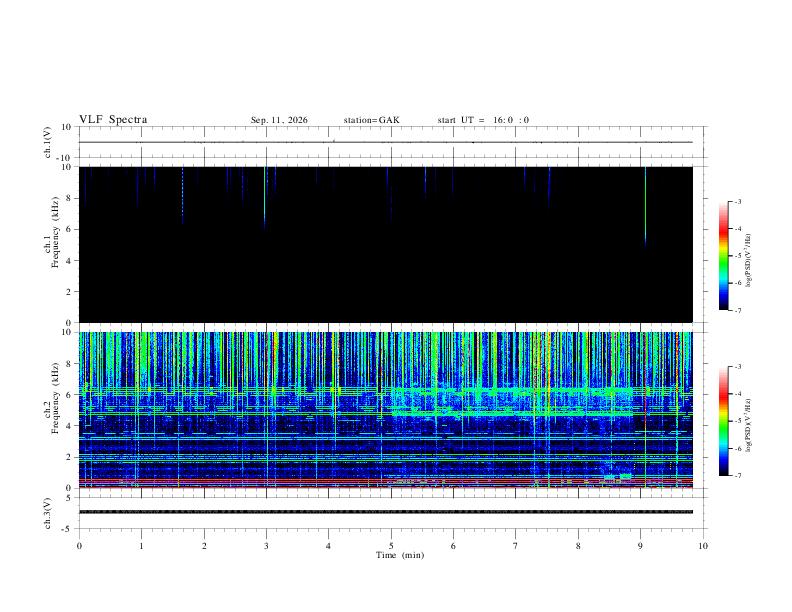This screenshot has height=612, width=792.
Task: Click the VLF Spectra title text
Action: tap(113, 120)
